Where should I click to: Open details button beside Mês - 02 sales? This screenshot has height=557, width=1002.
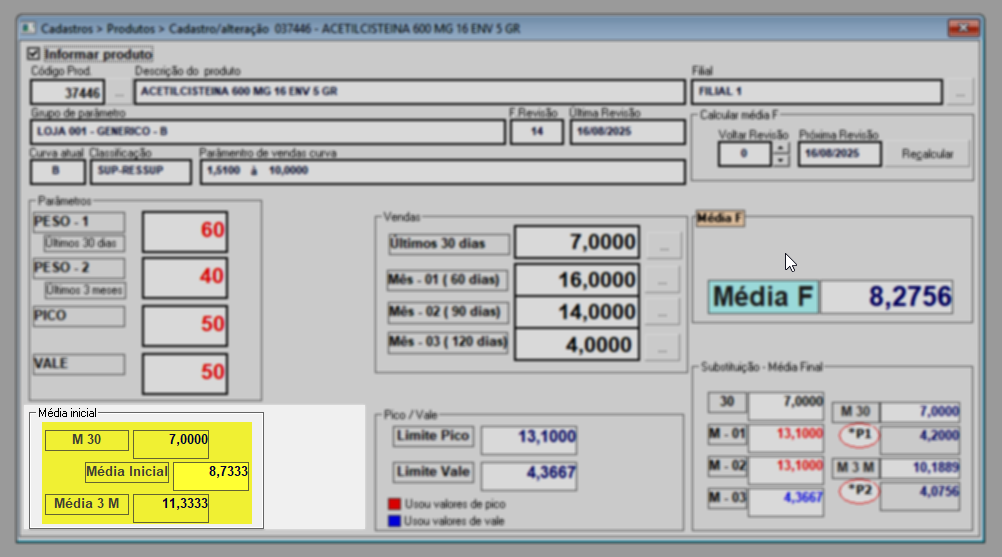[662, 314]
